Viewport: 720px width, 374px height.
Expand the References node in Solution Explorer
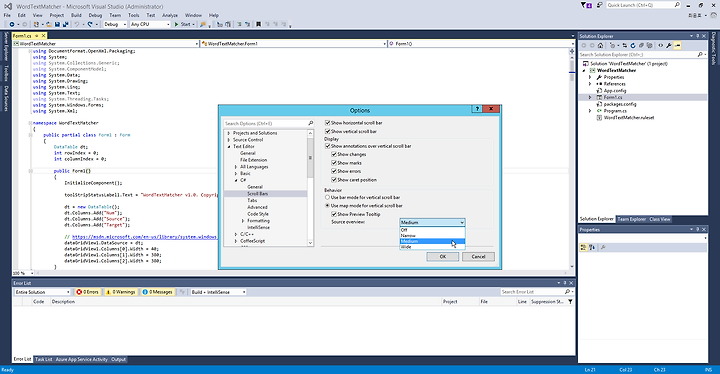click(591, 84)
